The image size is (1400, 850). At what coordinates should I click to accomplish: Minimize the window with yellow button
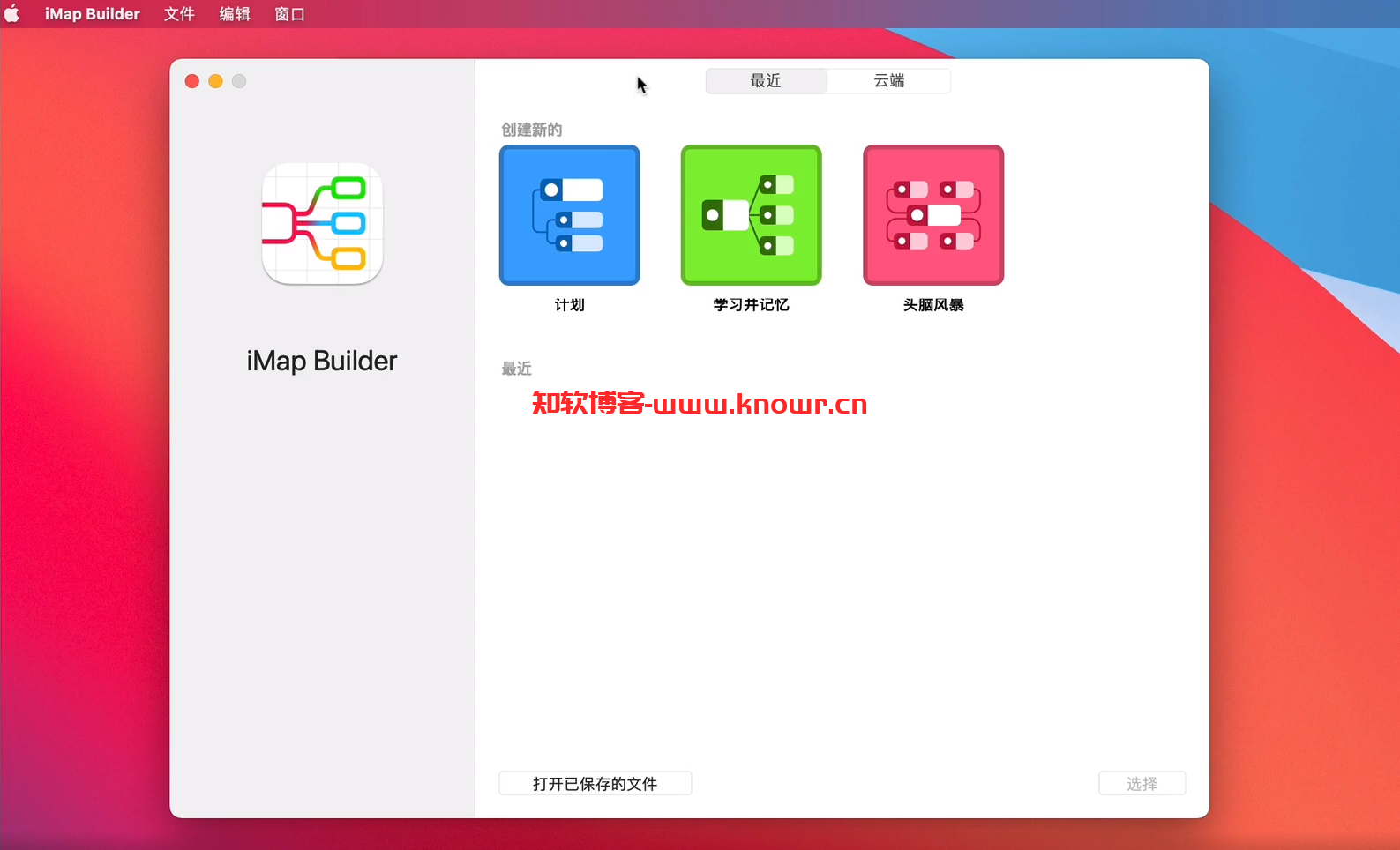(x=215, y=81)
